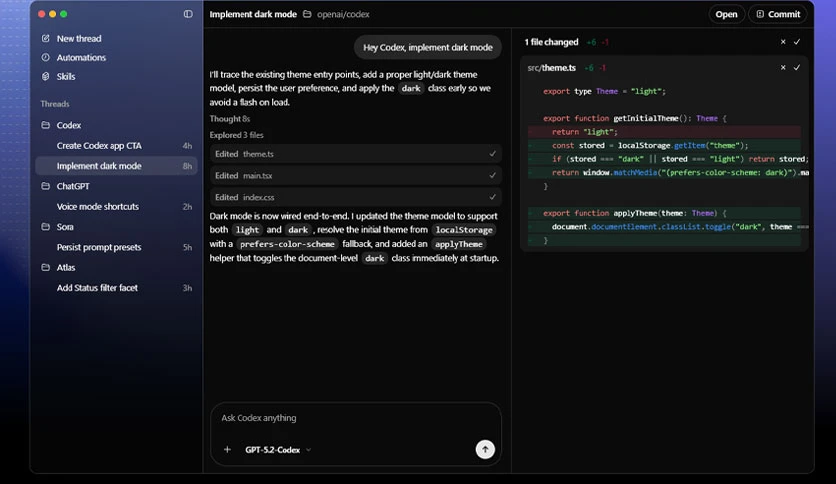Viewport: 836px width, 484px height.
Task: Click the Open button
Action: (x=726, y=14)
